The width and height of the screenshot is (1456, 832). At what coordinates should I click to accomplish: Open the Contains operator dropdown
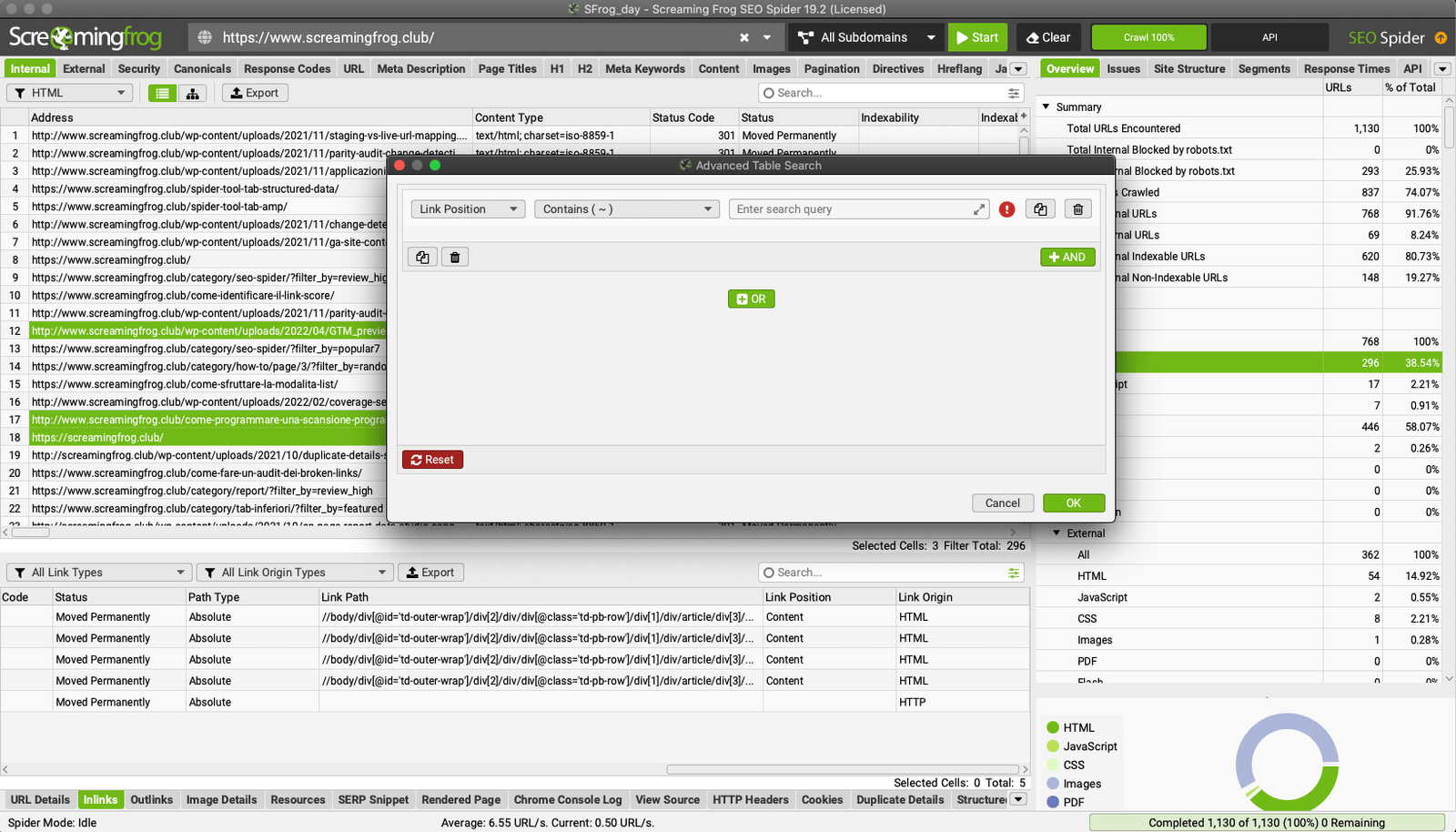(x=626, y=209)
